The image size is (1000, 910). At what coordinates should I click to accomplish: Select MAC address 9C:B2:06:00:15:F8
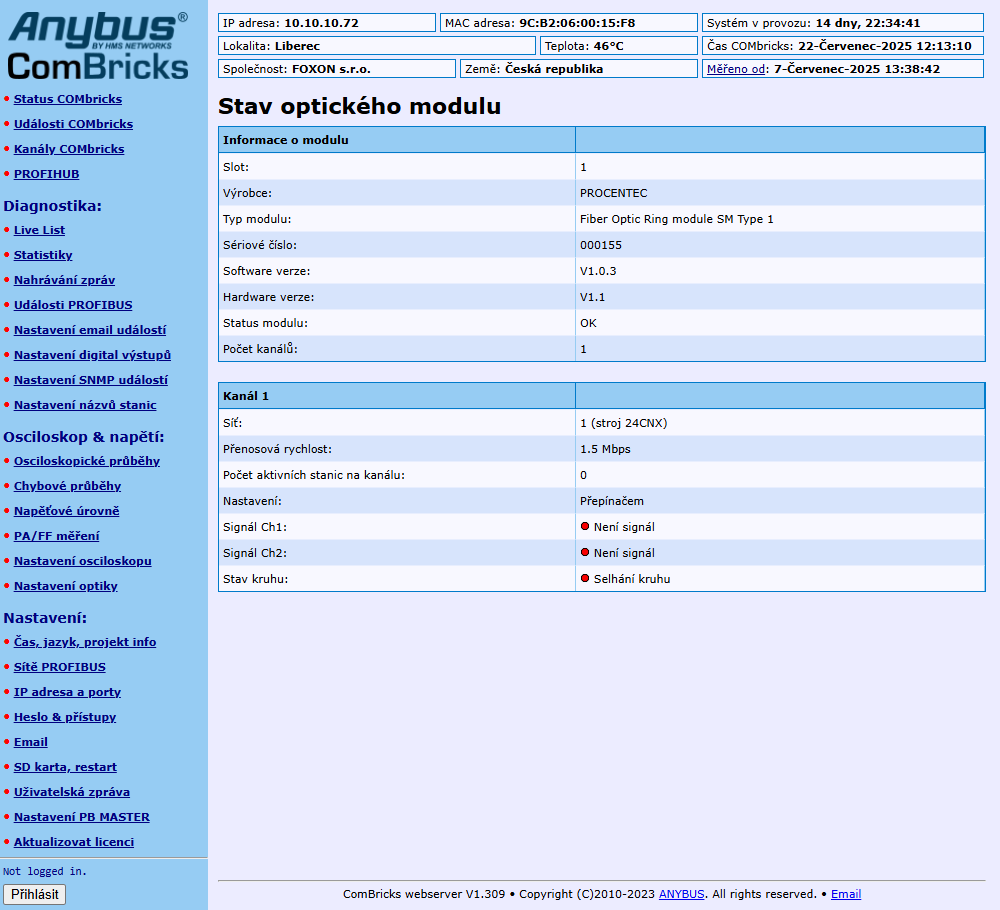[x=577, y=23]
